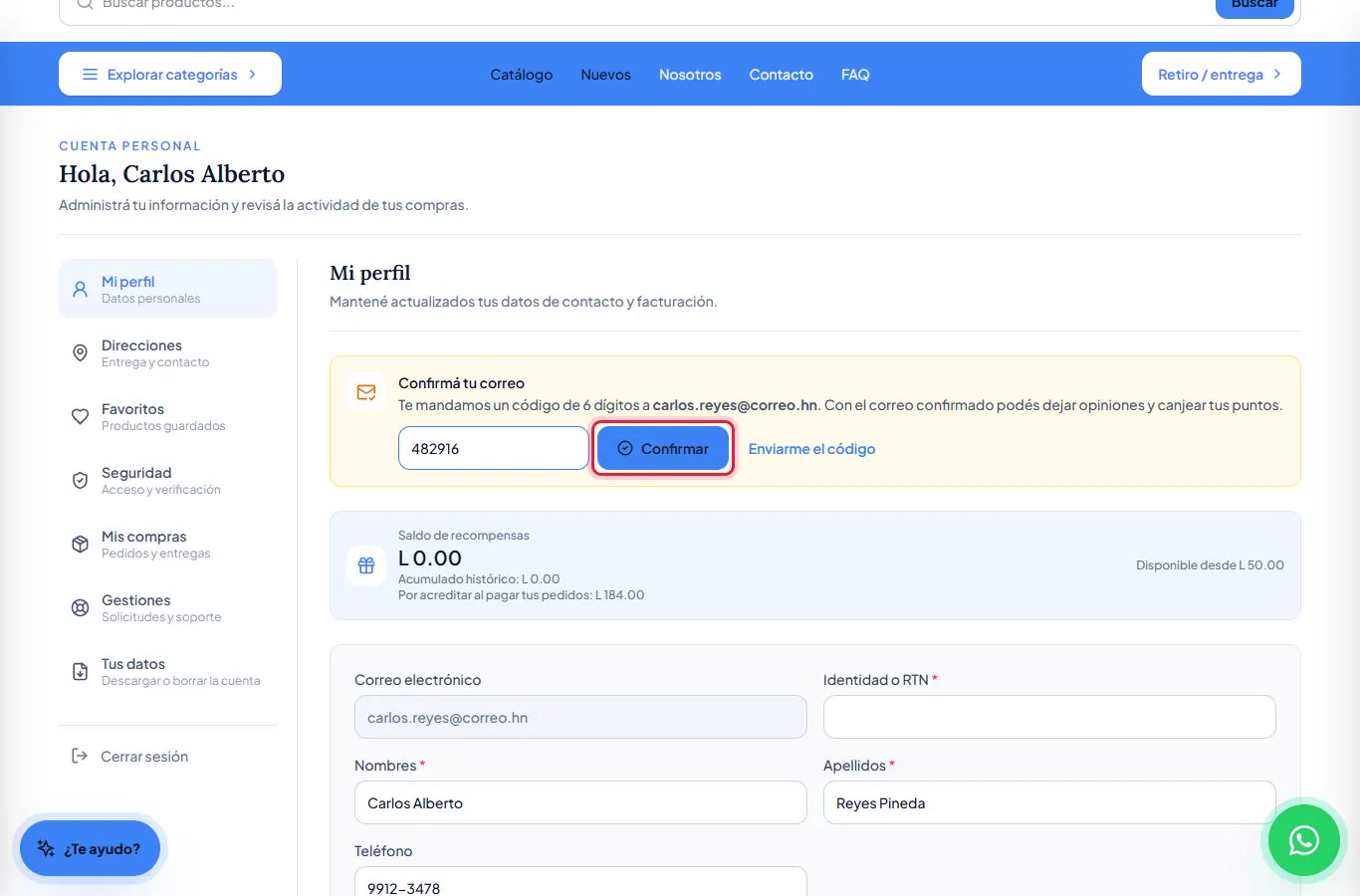Click the Apellidos input field
This screenshot has height=896, width=1360.
[x=1049, y=802]
